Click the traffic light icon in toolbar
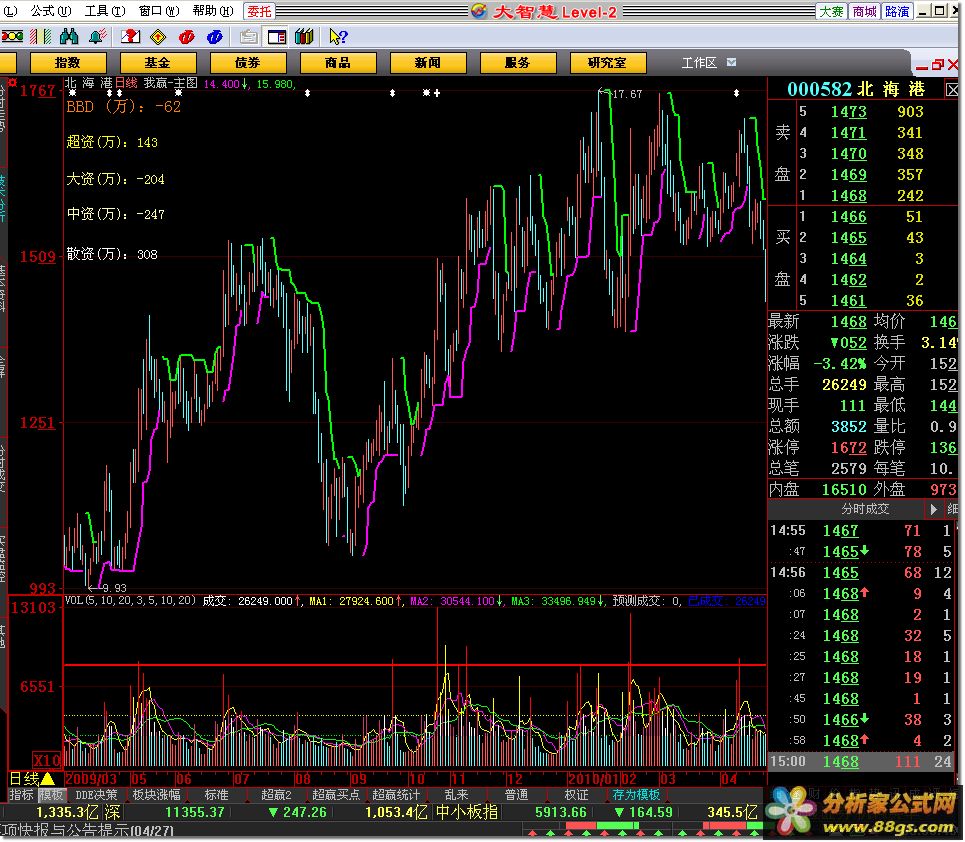 13,37
